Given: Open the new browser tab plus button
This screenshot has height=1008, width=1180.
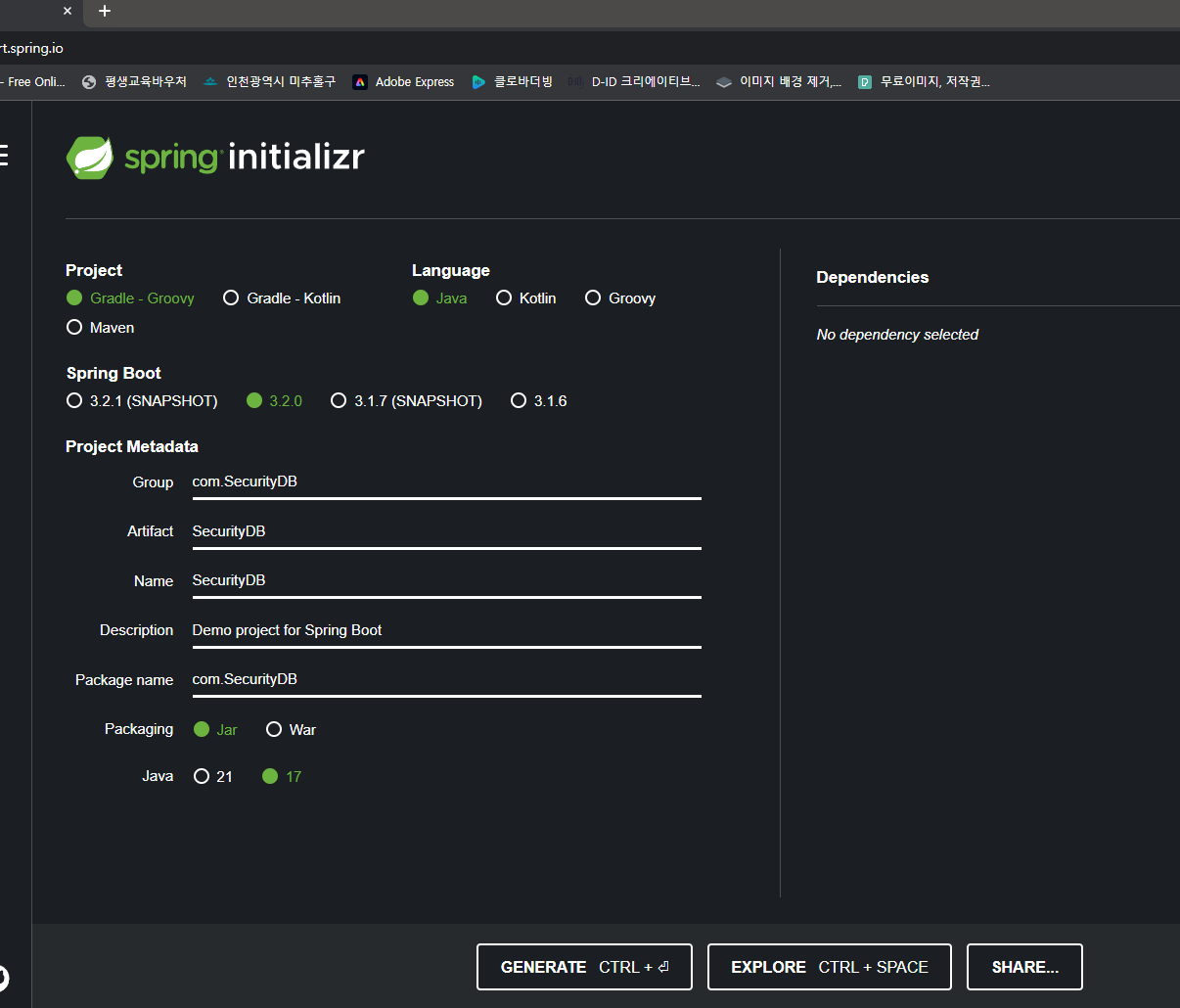Looking at the screenshot, I should (x=105, y=11).
